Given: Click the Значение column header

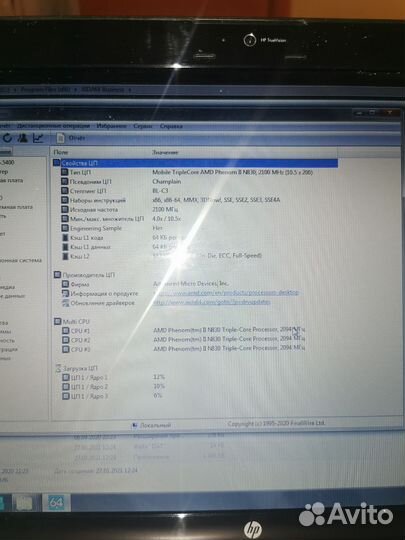Looking at the screenshot, I should pos(165,152).
